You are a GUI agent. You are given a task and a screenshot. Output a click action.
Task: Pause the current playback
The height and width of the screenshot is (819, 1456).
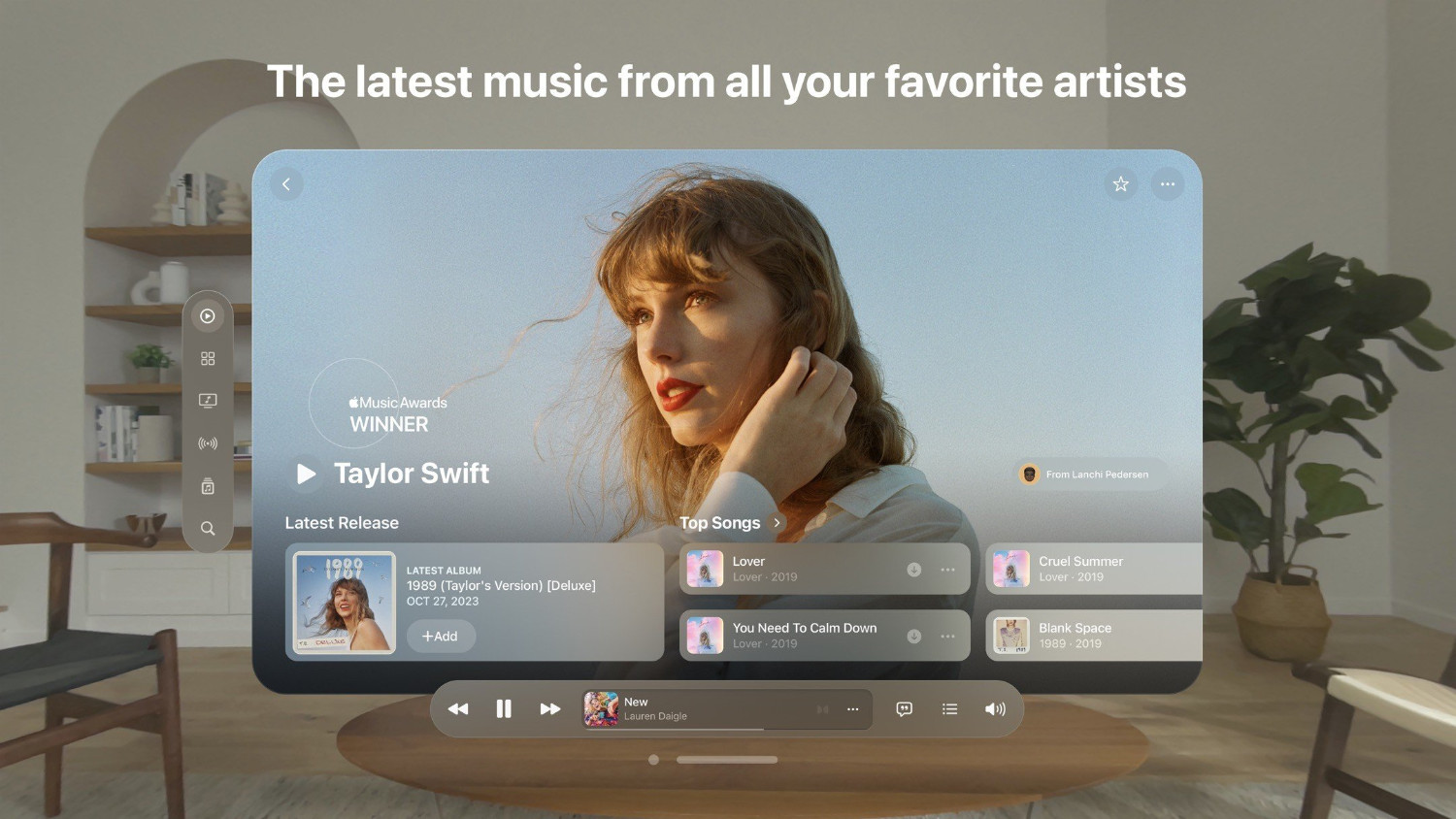pyautogui.click(x=504, y=709)
